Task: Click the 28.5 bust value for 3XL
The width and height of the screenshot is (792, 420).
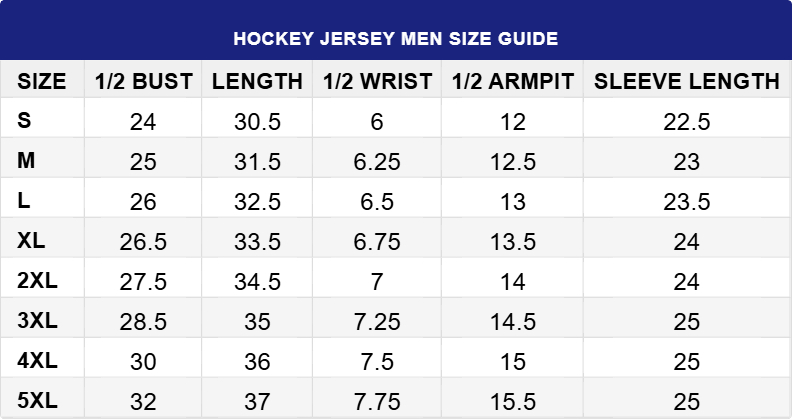Action: tap(143, 322)
